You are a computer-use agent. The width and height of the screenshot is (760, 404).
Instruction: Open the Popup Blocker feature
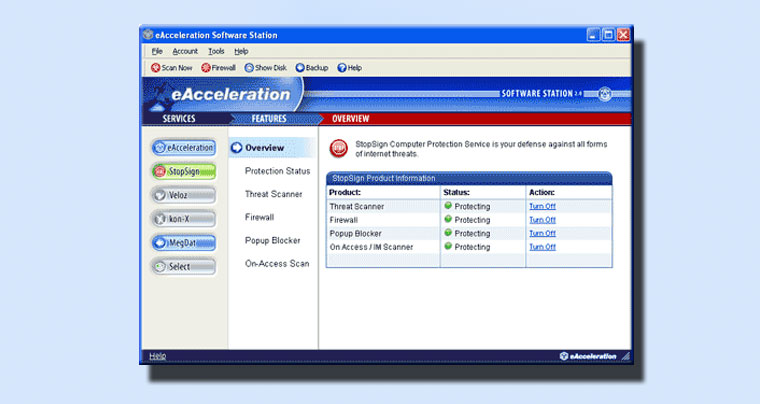pyautogui.click(x=272, y=240)
